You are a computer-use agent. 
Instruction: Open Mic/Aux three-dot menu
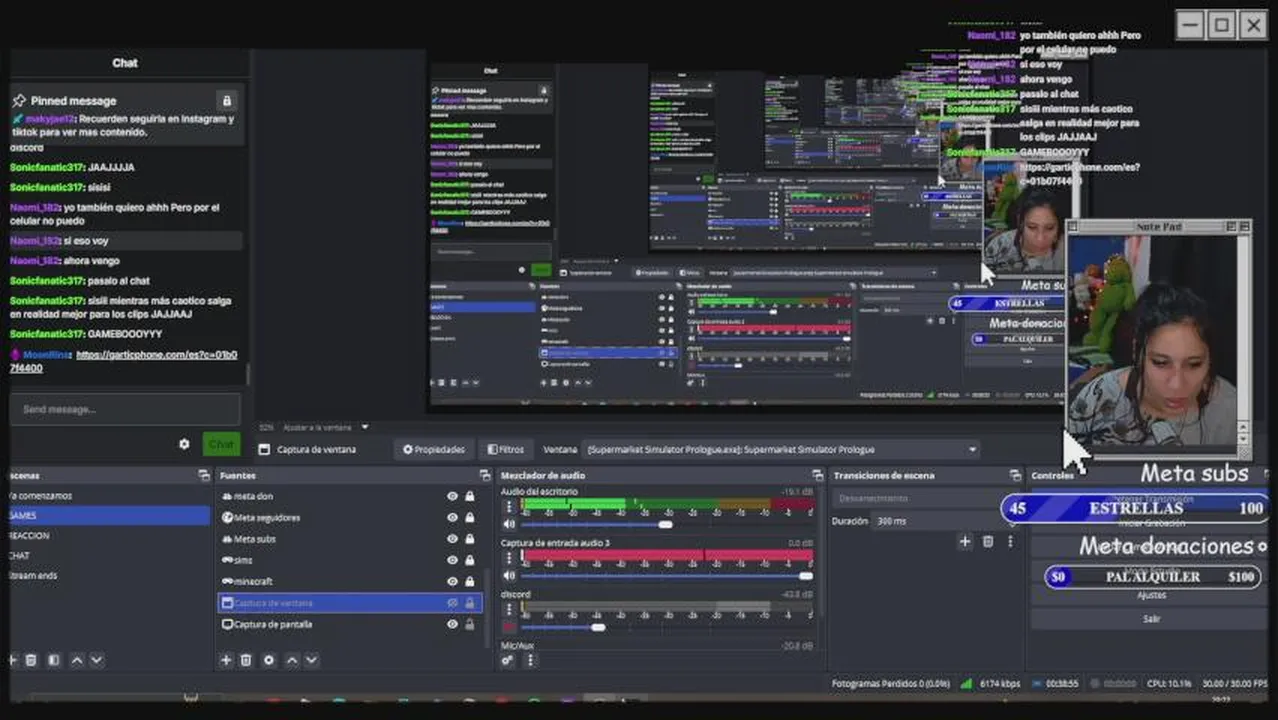(x=530, y=660)
